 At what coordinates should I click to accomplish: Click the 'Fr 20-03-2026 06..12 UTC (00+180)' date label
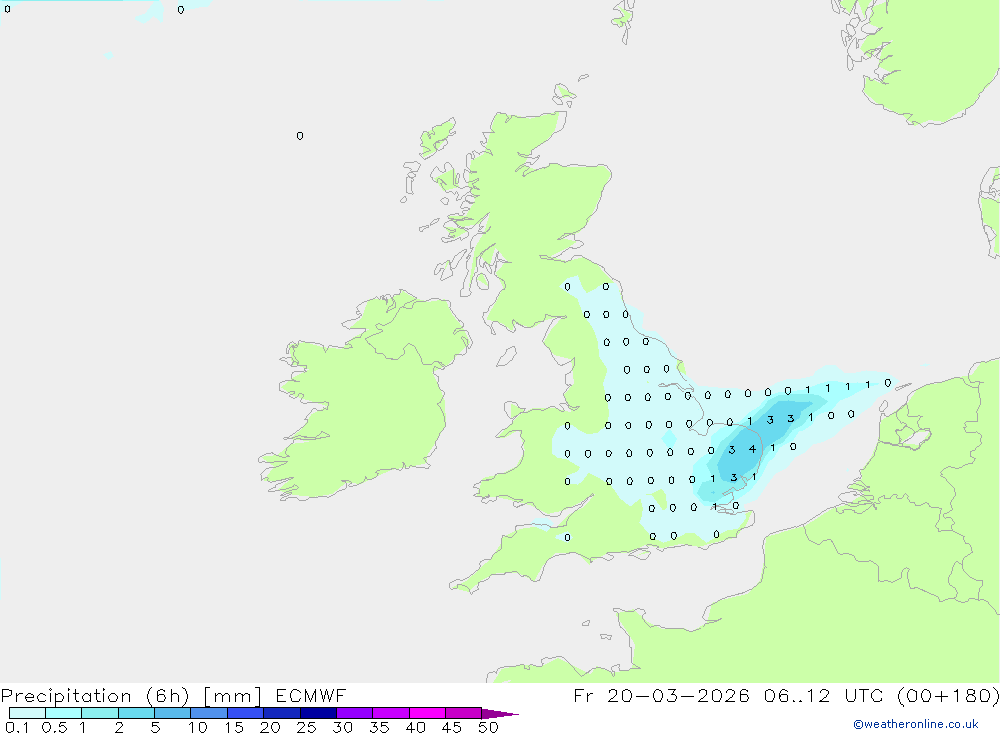point(786,695)
